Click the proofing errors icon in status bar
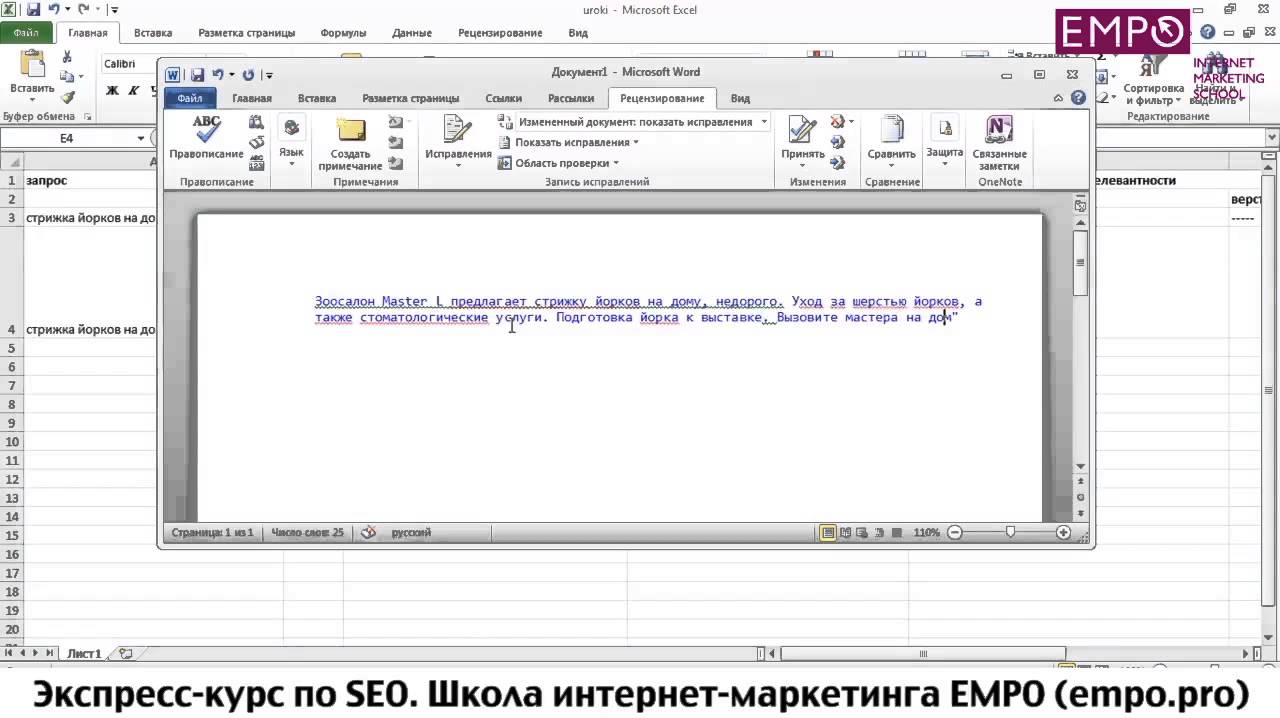The height and width of the screenshot is (718, 1280). coord(368,533)
